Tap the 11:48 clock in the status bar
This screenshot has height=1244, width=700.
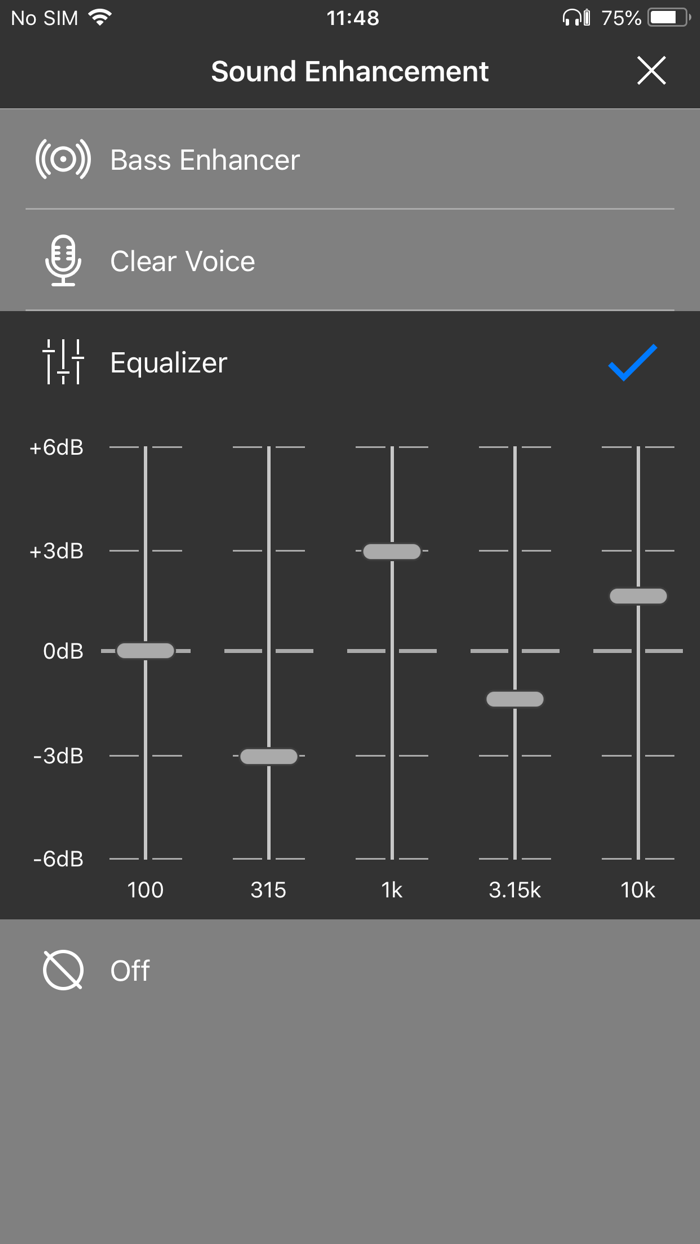[349, 17]
